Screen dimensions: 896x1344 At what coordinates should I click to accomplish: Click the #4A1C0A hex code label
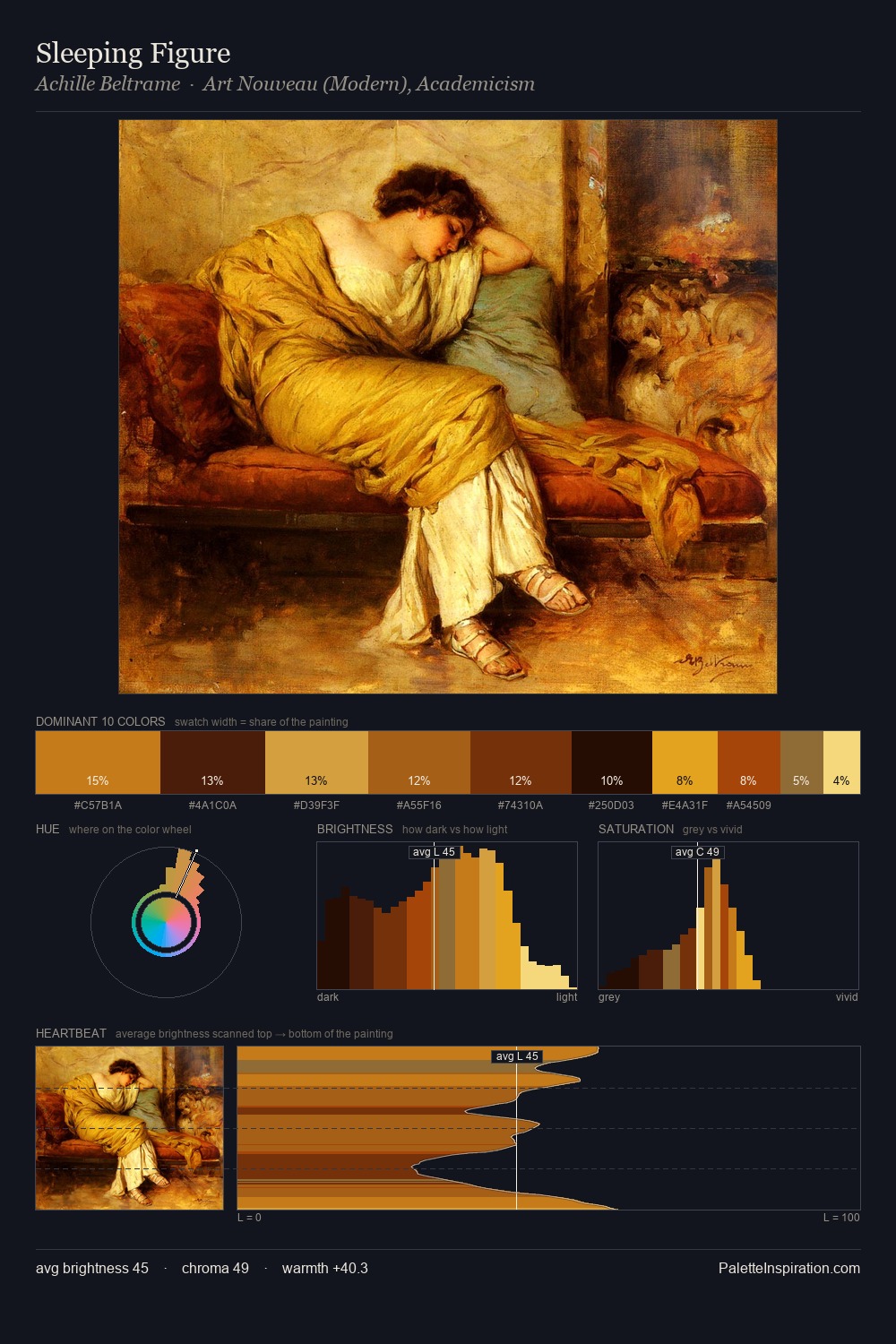(212, 806)
